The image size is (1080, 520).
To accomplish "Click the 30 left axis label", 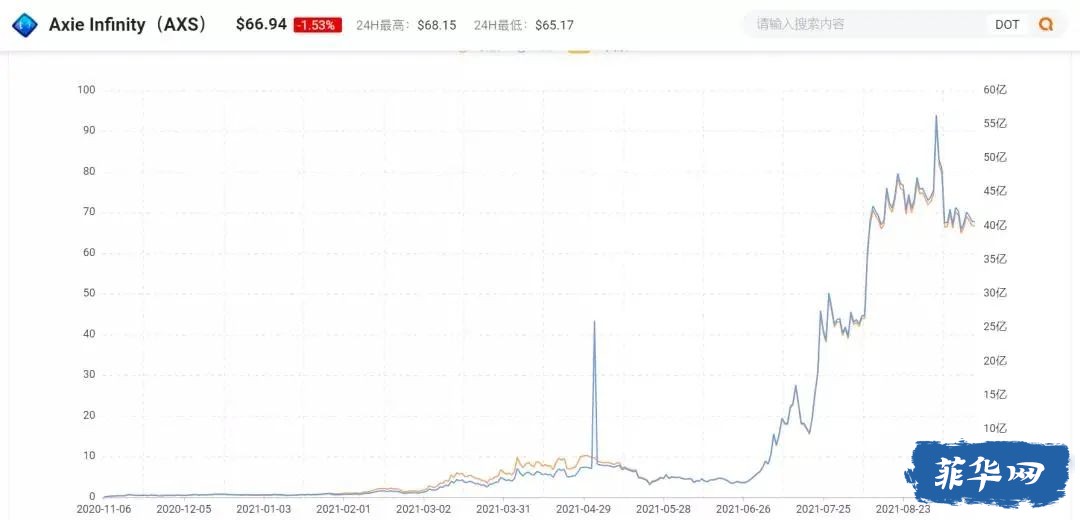I will point(90,375).
